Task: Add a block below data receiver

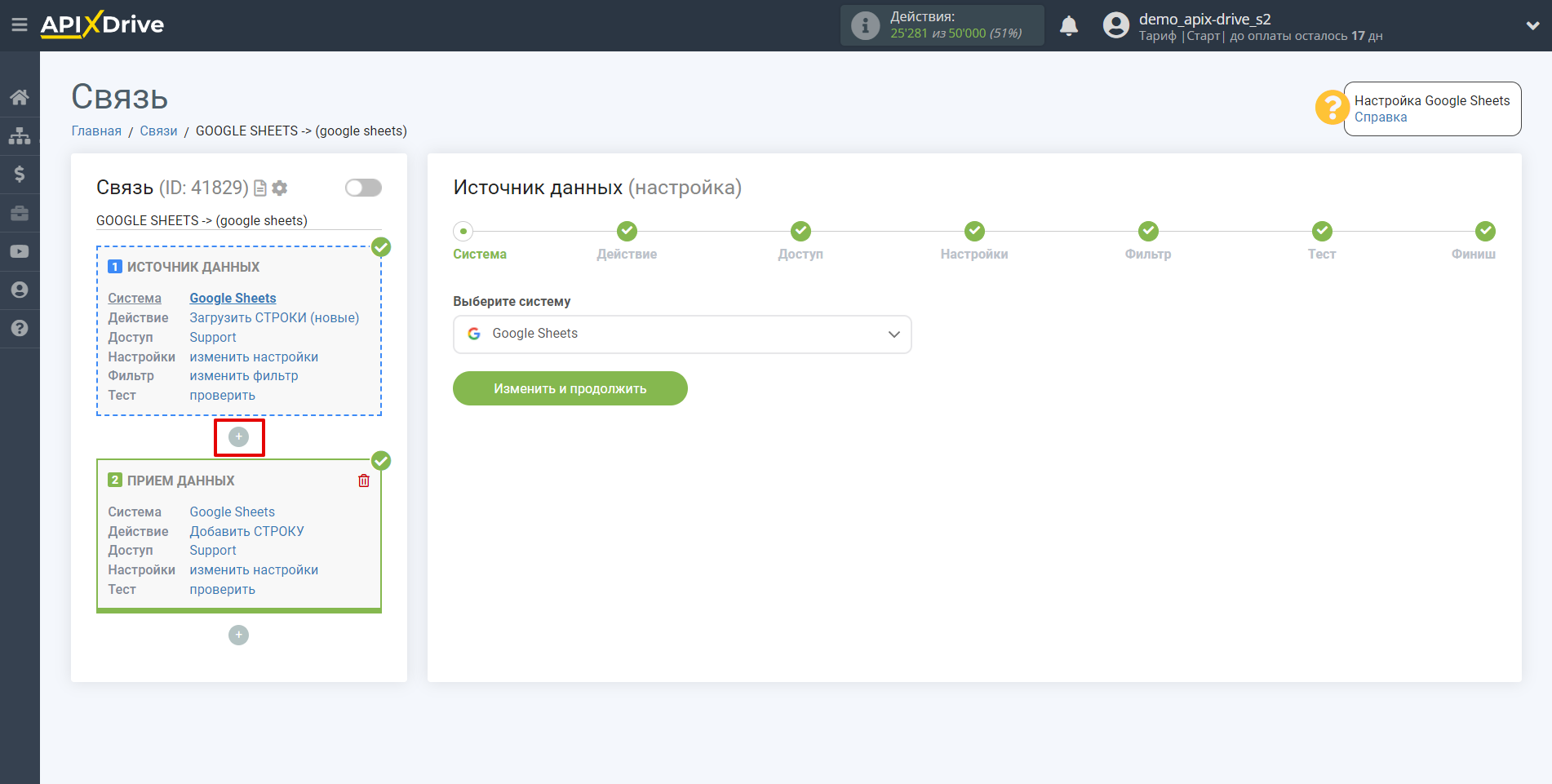Action: (x=239, y=635)
